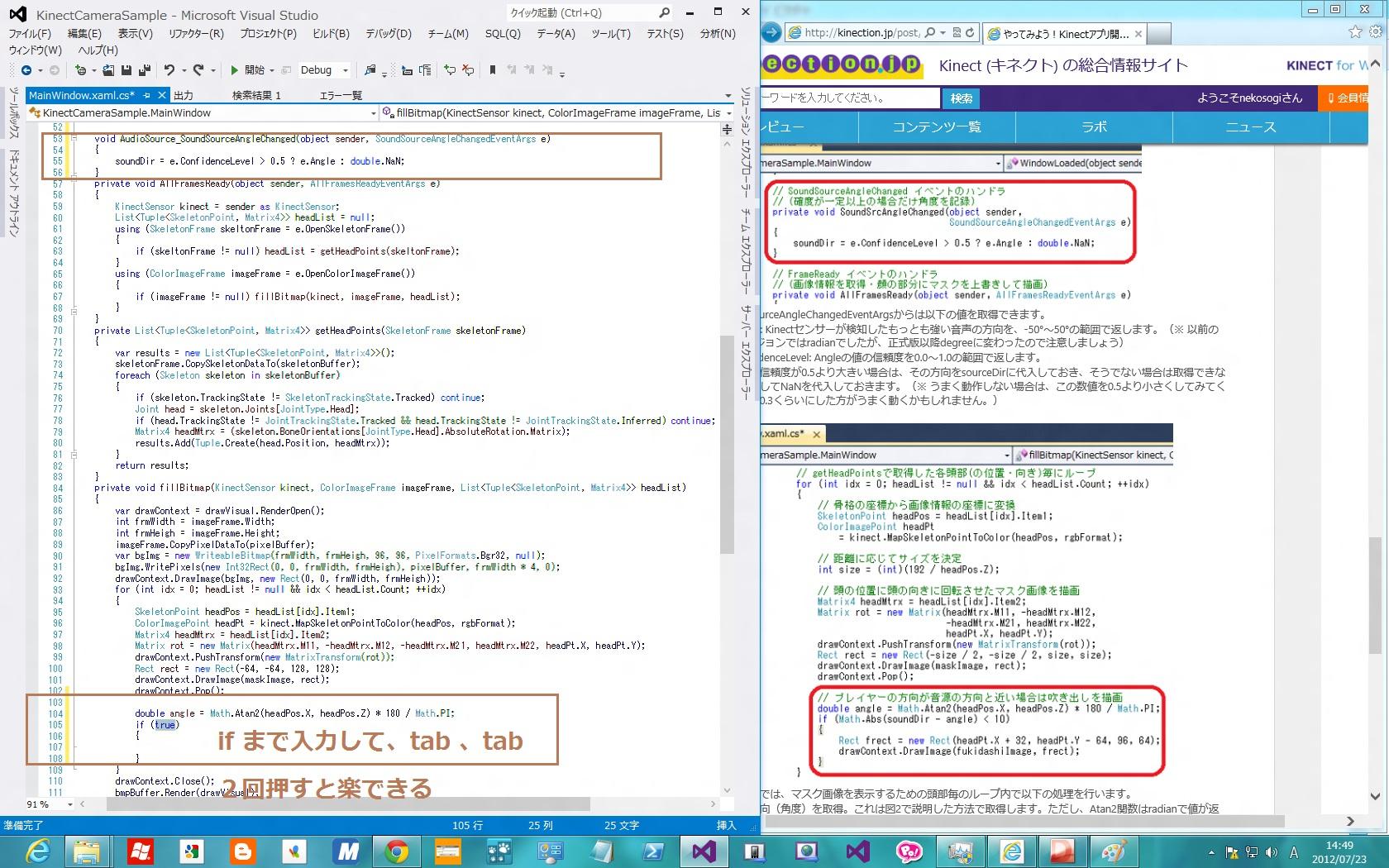Click the Navigate Backward icon
Image resolution: width=1389 pixels, height=868 pixels.
[26, 70]
